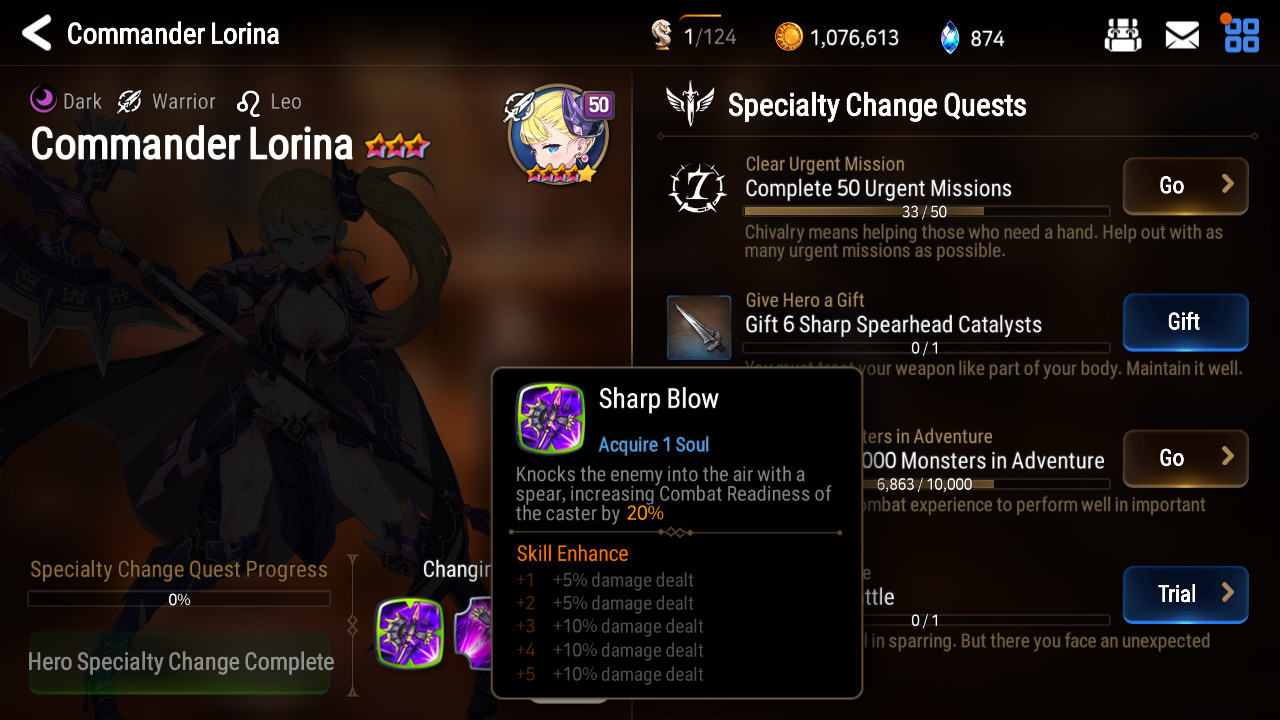Select the first Sharp Blow skill icon
This screenshot has height=720, width=1280.
point(410,633)
